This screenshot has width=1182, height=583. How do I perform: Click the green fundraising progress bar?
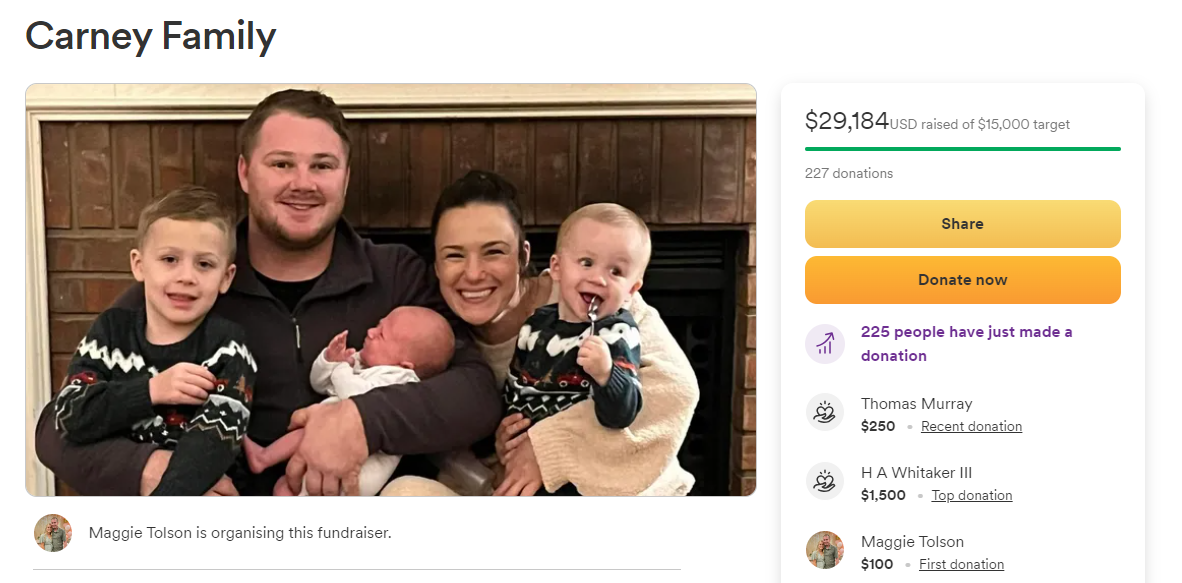[962, 149]
